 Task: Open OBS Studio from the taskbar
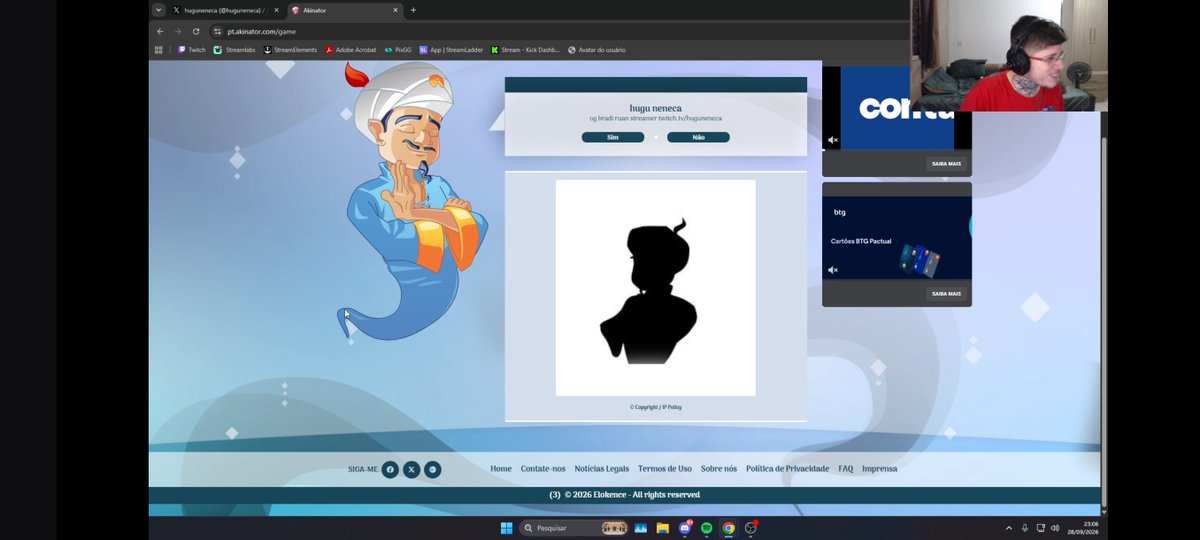(751, 528)
